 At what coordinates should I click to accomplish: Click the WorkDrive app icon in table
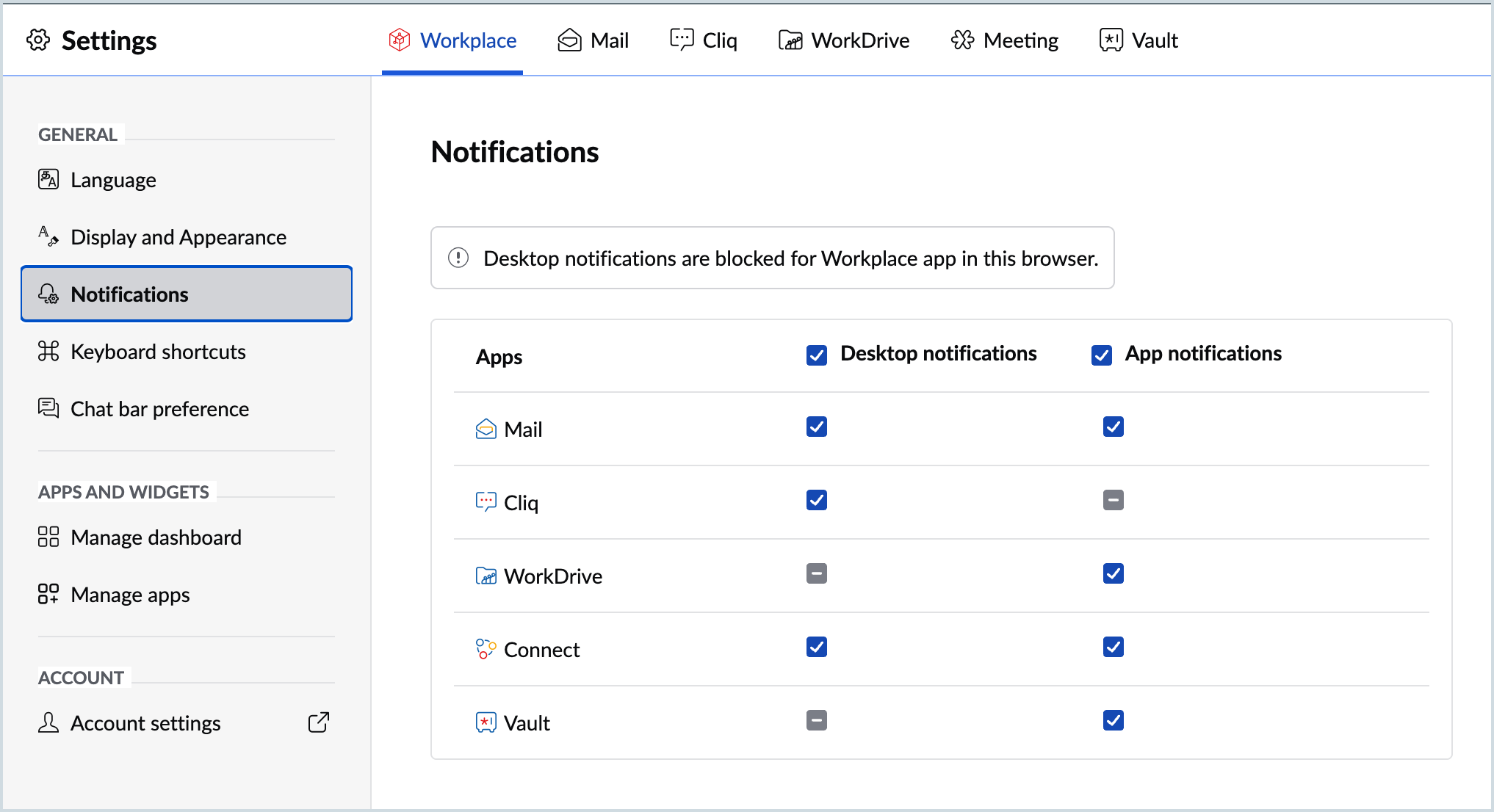pyautogui.click(x=486, y=576)
